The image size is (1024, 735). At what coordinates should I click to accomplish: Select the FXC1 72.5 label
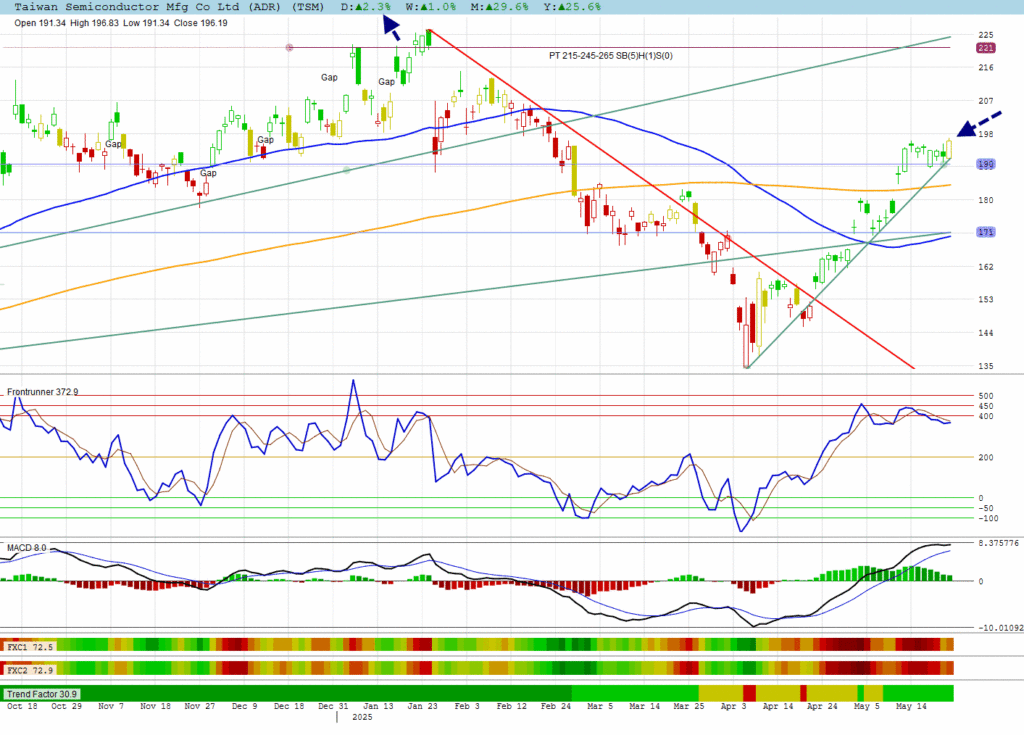[x=29, y=647]
